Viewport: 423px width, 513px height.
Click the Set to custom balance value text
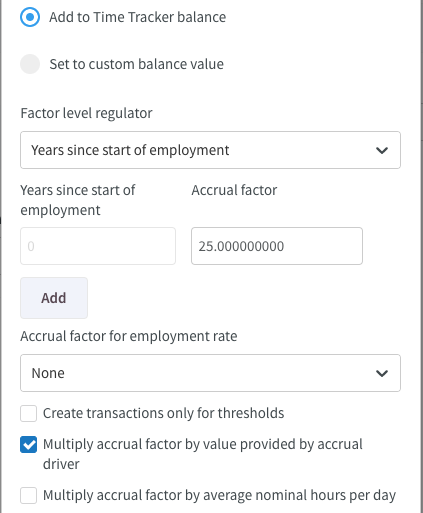(136, 64)
